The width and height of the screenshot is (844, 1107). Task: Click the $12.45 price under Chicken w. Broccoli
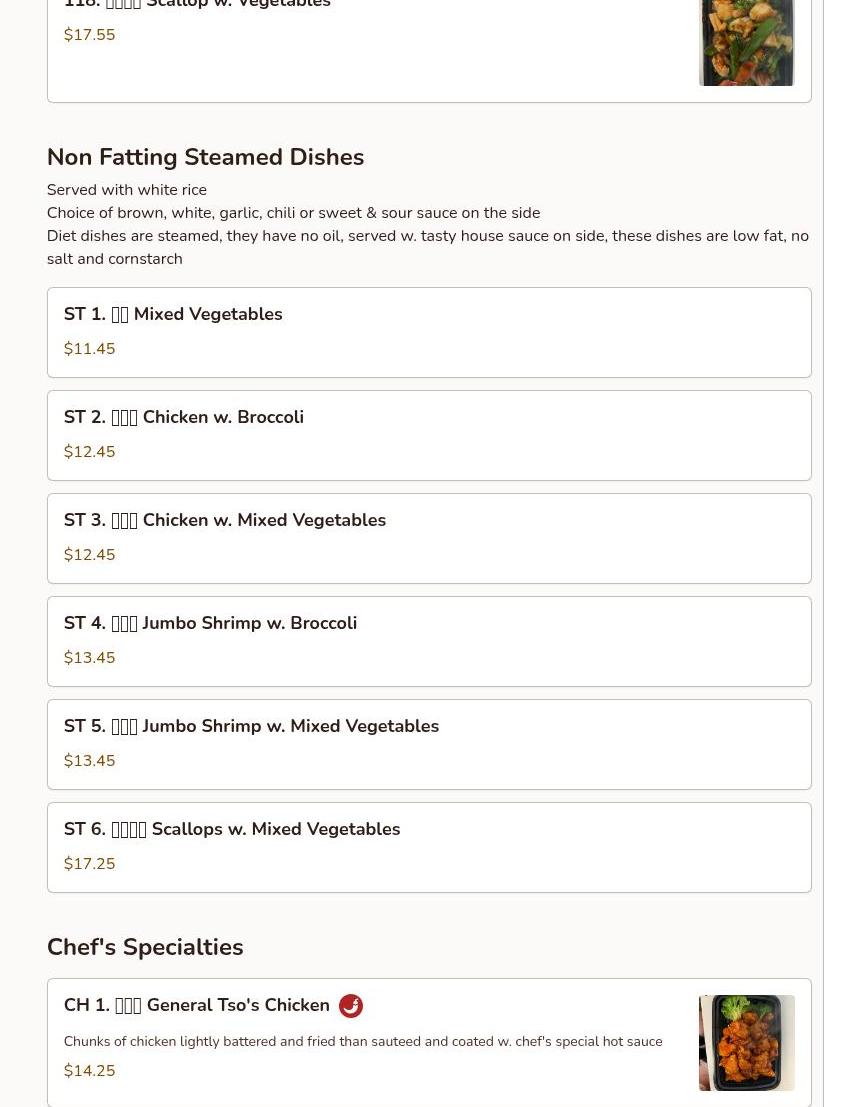[x=89, y=452]
